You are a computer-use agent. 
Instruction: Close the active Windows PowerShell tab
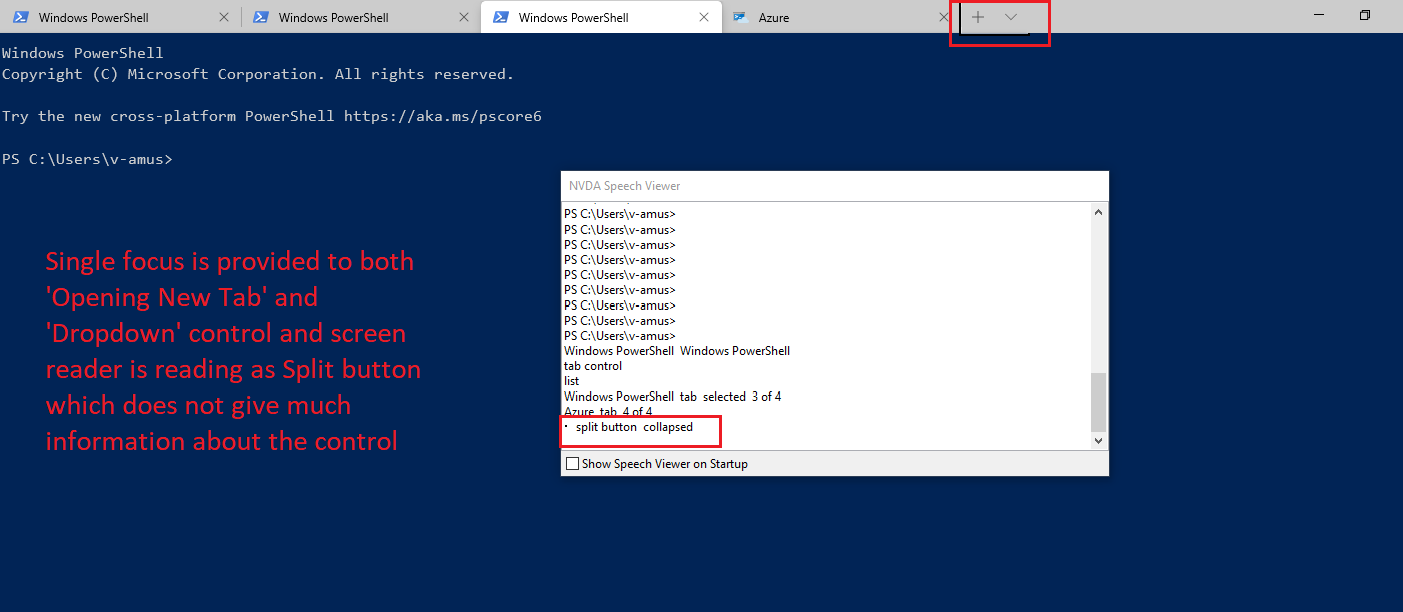click(704, 17)
